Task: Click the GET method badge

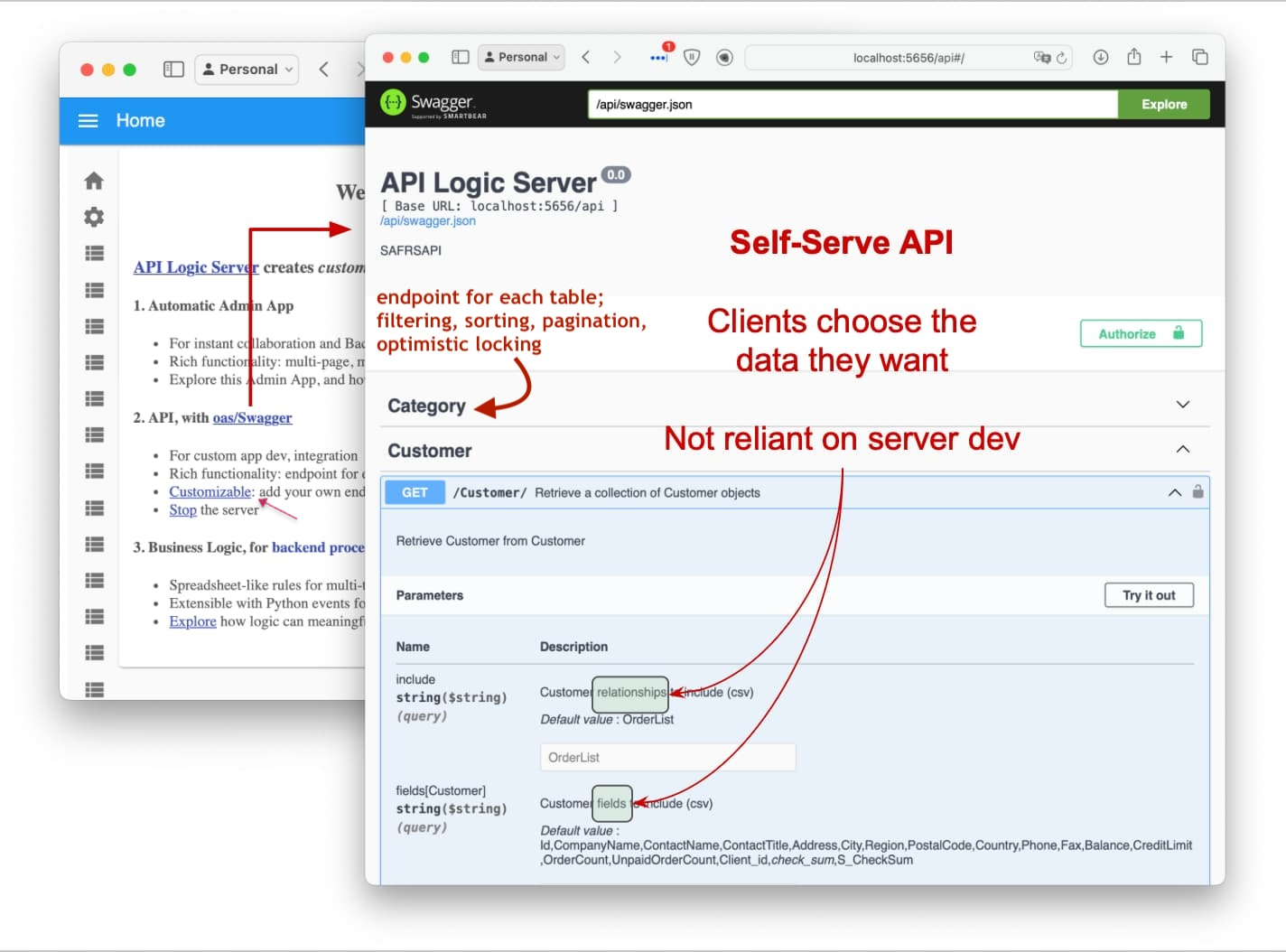Action: 415,492
